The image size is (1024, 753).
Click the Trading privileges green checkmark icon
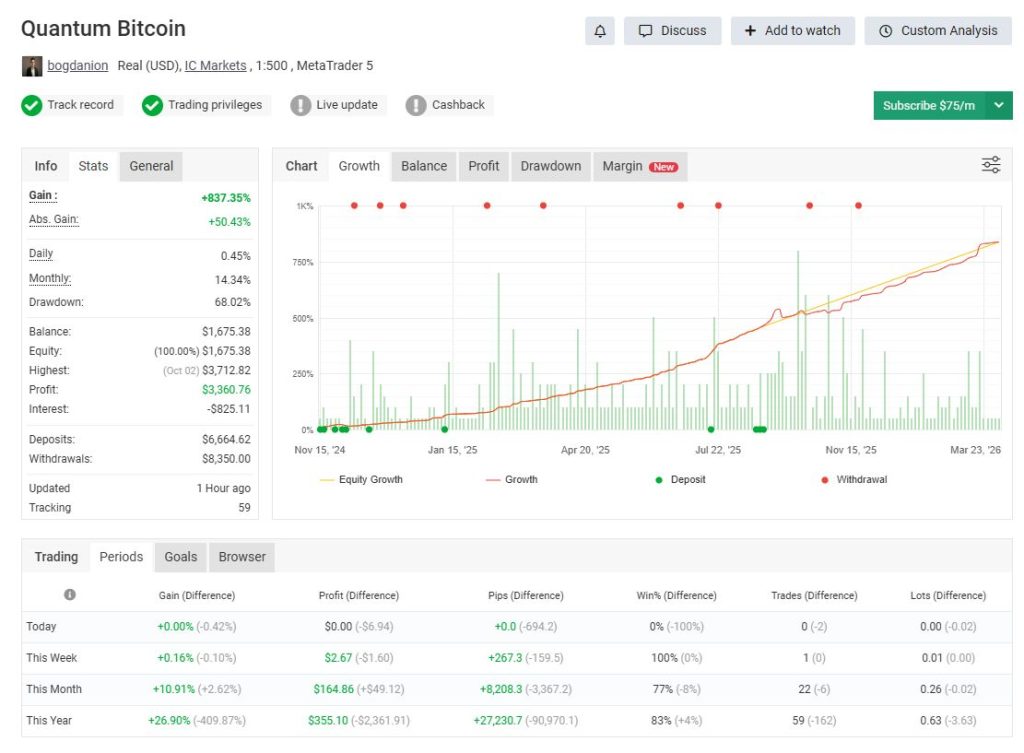(x=152, y=104)
